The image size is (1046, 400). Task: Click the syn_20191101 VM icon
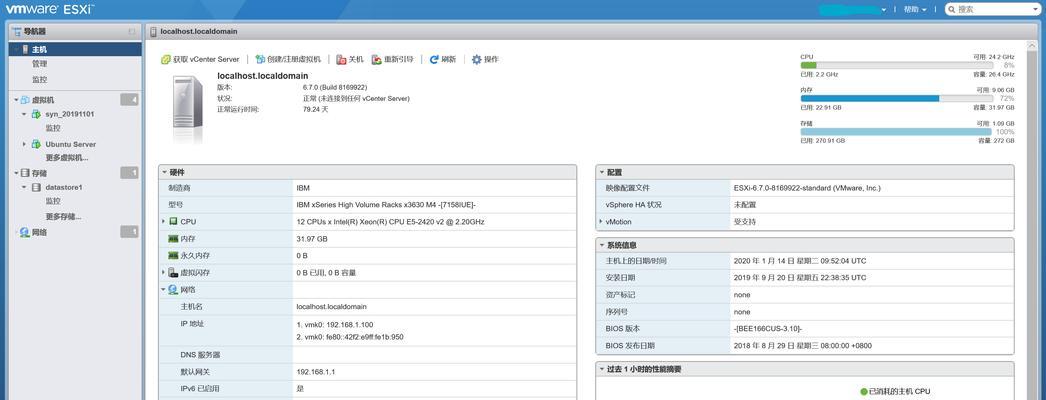[x=36, y=114]
